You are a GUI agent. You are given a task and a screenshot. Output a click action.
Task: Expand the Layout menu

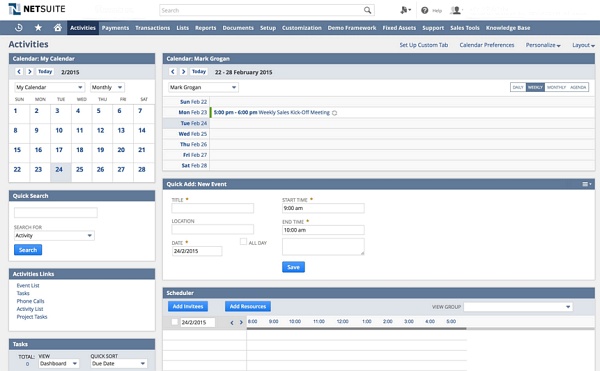(583, 45)
